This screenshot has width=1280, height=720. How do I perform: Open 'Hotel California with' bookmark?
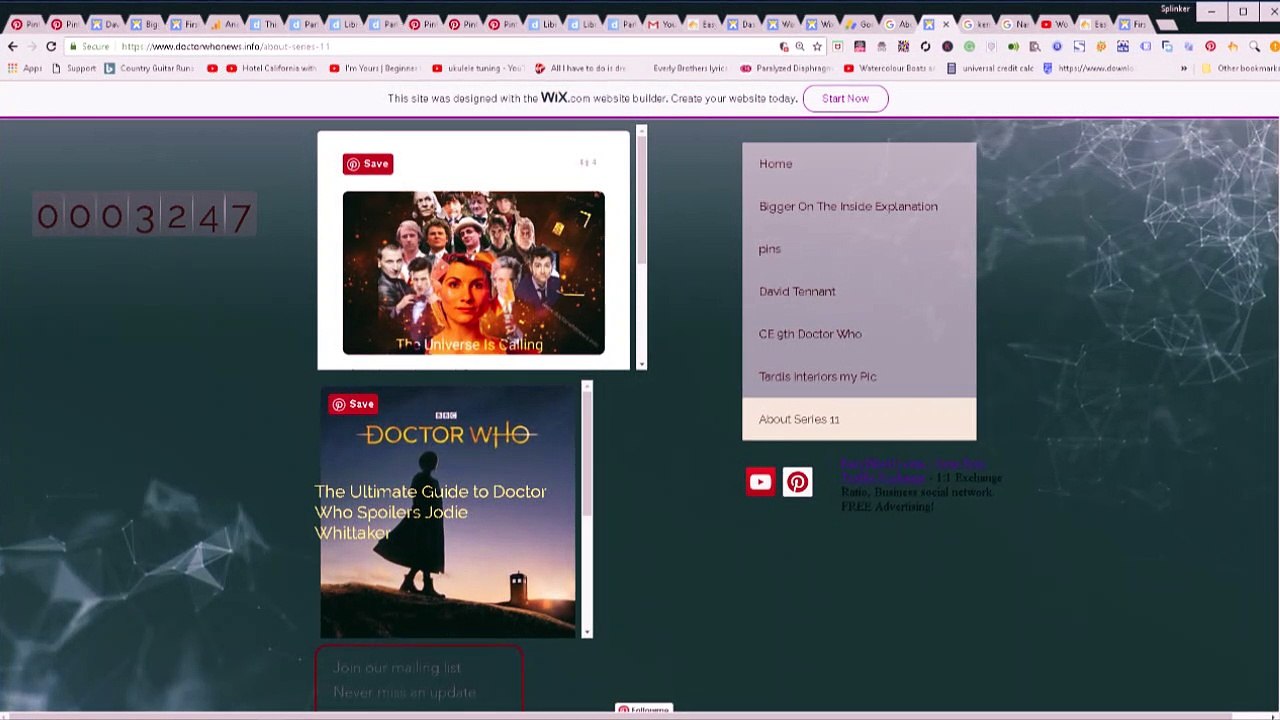click(x=271, y=68)
